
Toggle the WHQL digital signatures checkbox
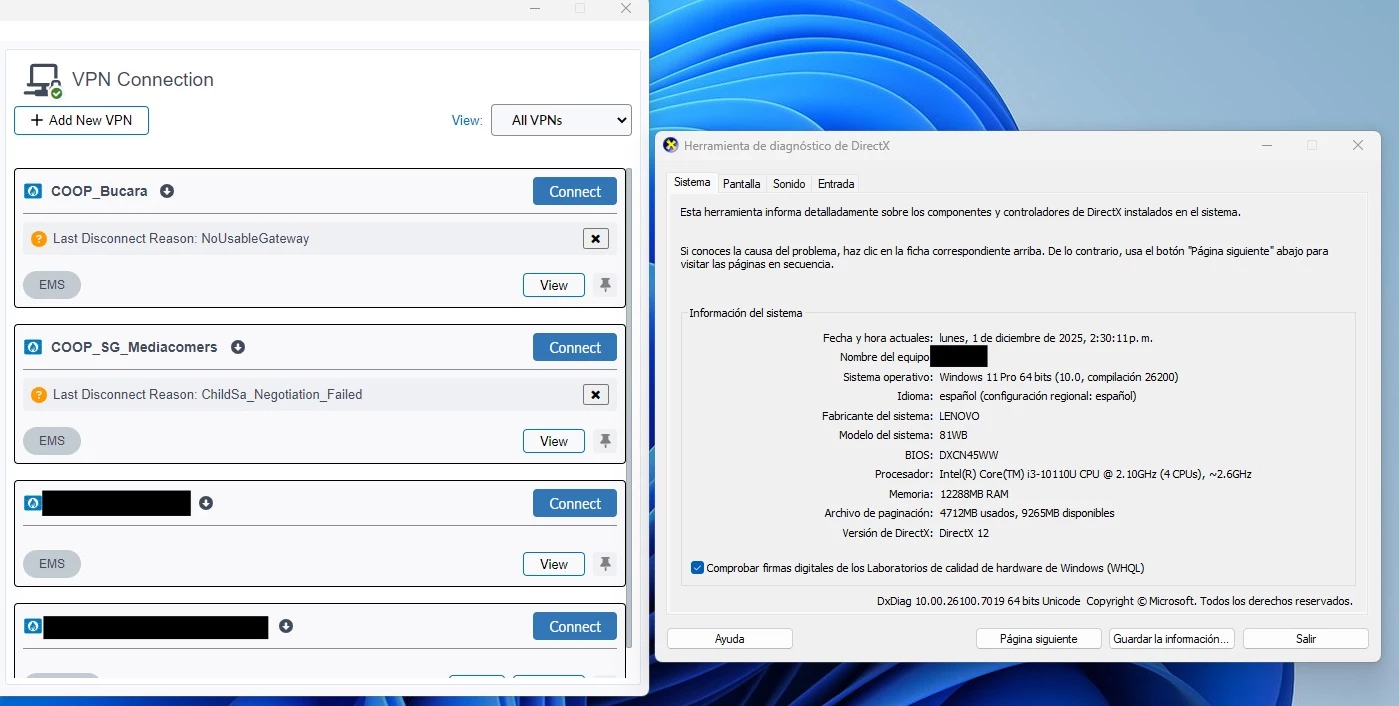click(698, 568)
